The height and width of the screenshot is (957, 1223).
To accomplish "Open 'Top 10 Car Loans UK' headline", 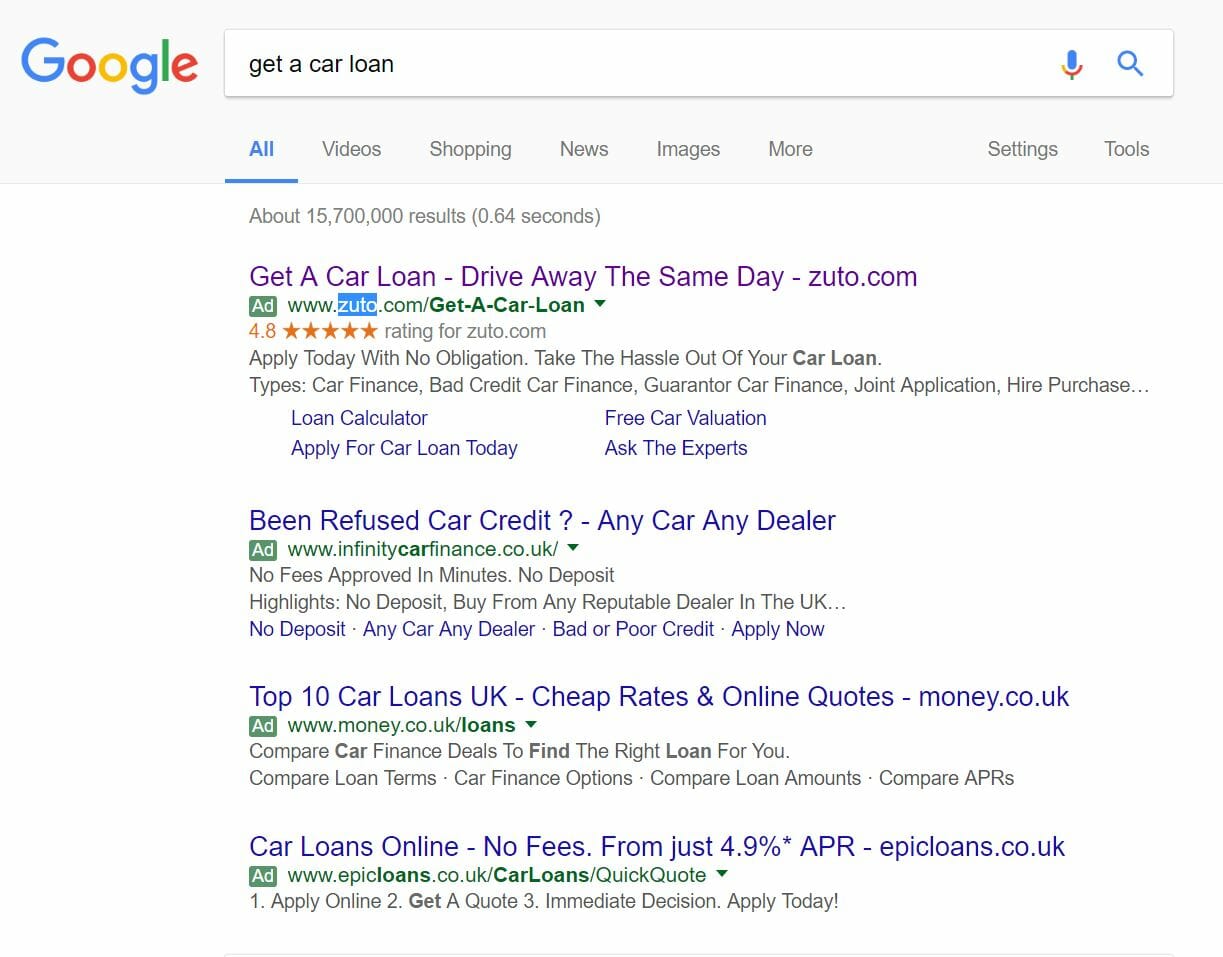I will click(659, 697).
